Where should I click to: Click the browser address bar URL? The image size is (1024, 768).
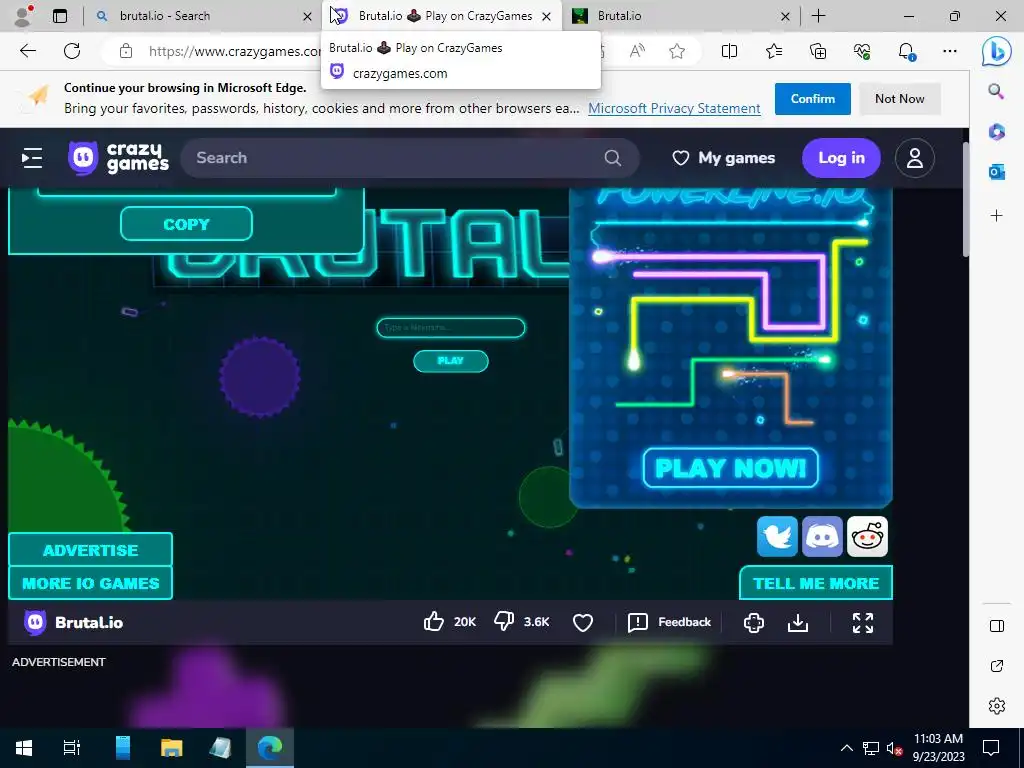(234, 51)
